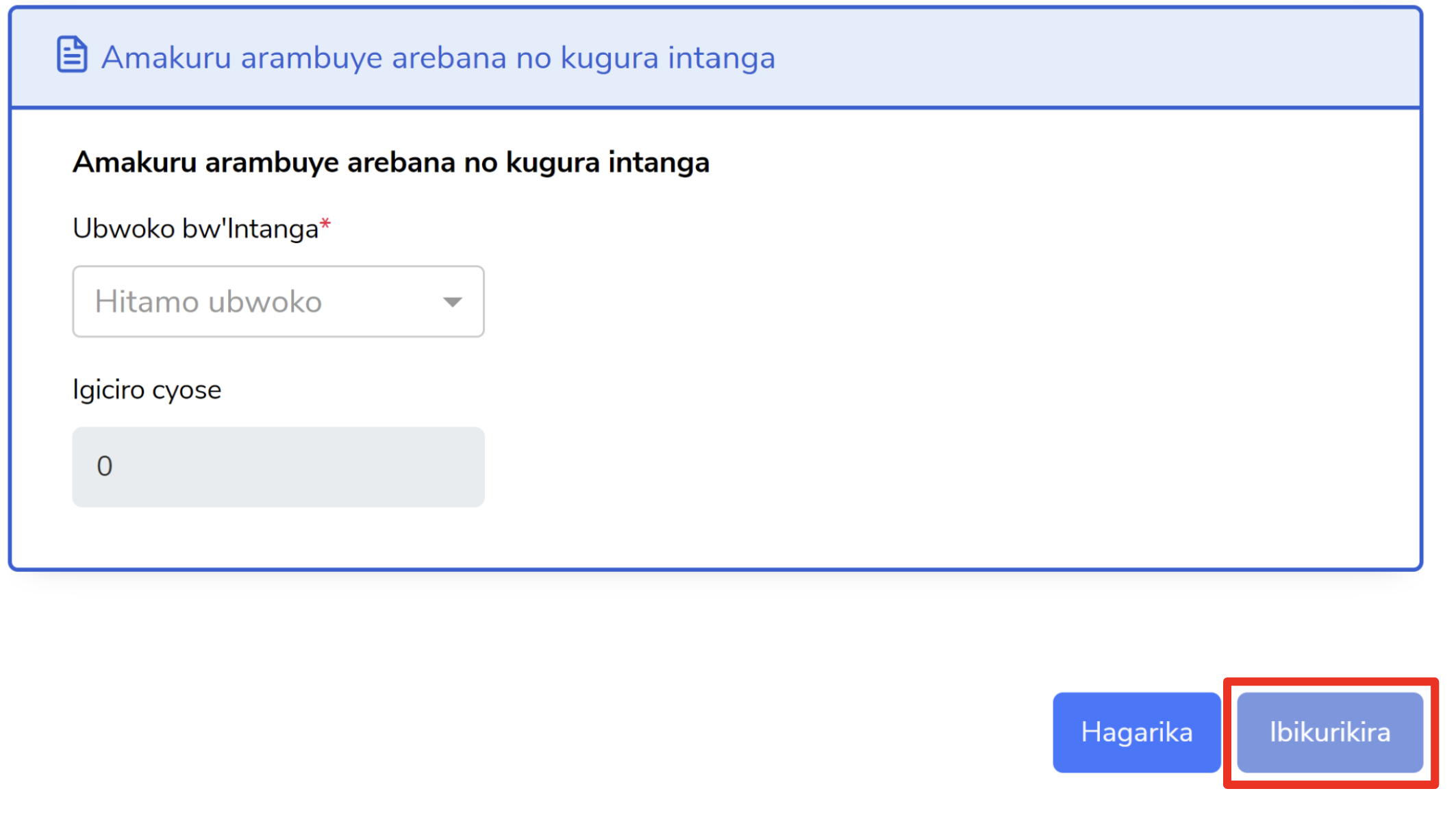Click the bold section heading text
Image resolution: width=1456 pixels, height=815 pixels.
(x=390, y=163)
